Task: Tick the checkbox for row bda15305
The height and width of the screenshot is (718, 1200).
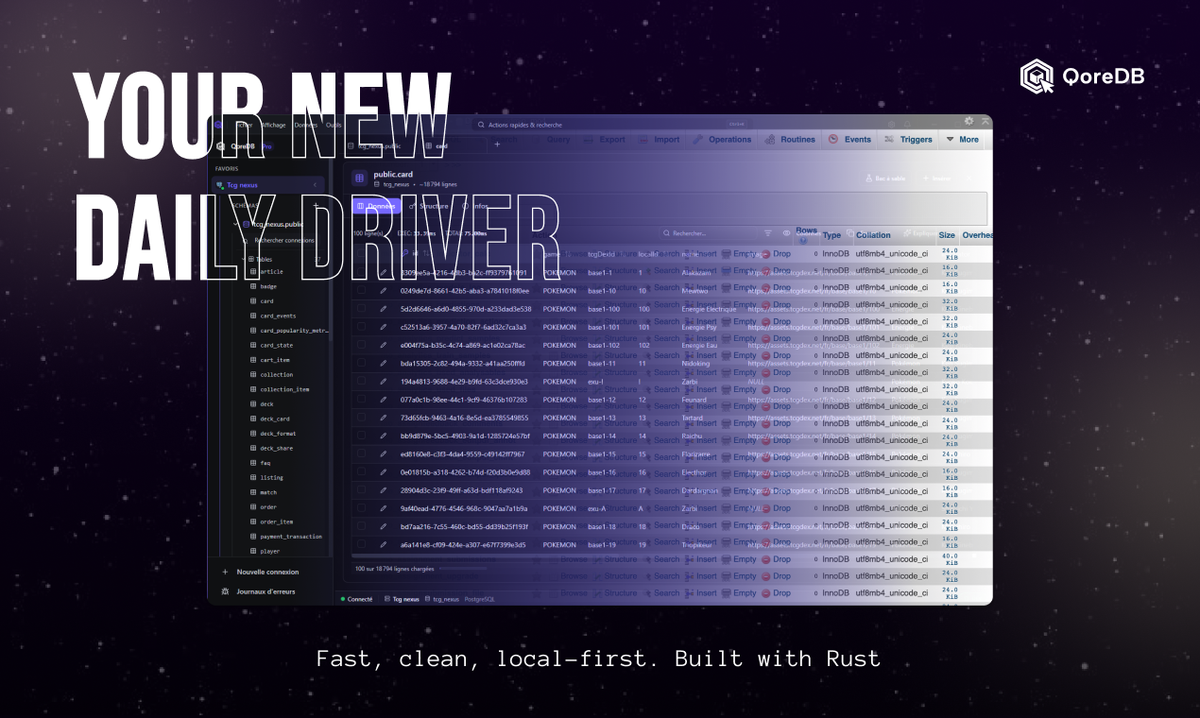Action: (x=361, y=363)
